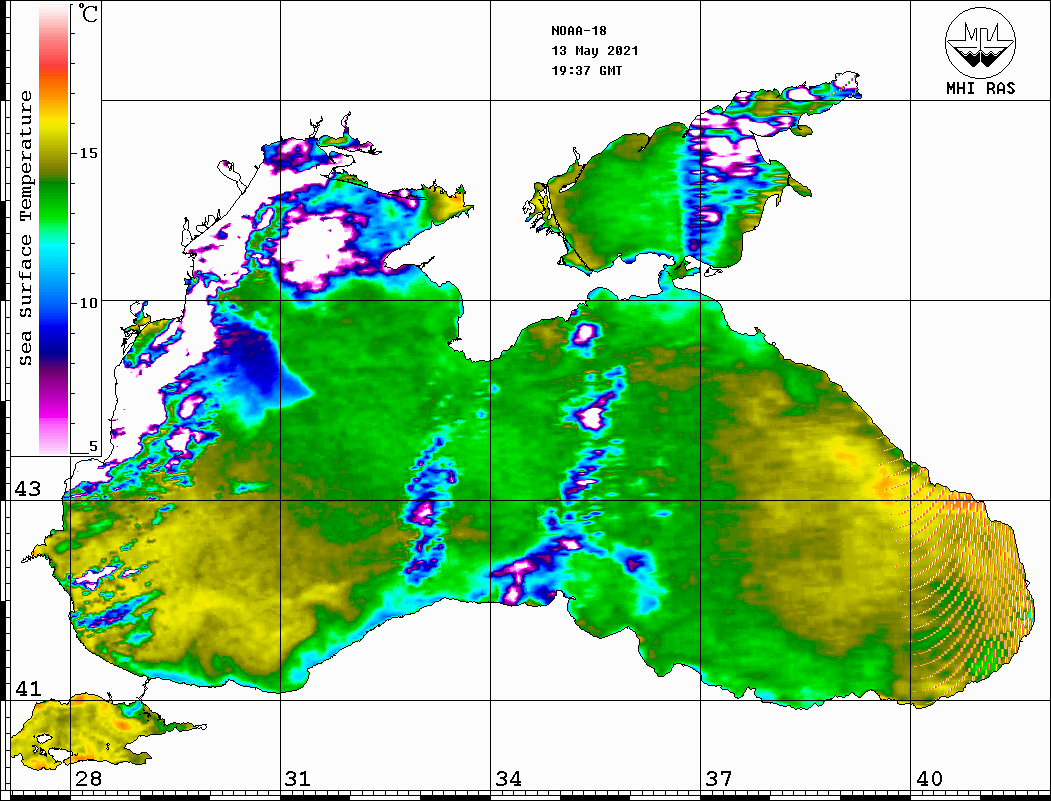
Task: Click longitude label '40'
Action: 929,778
